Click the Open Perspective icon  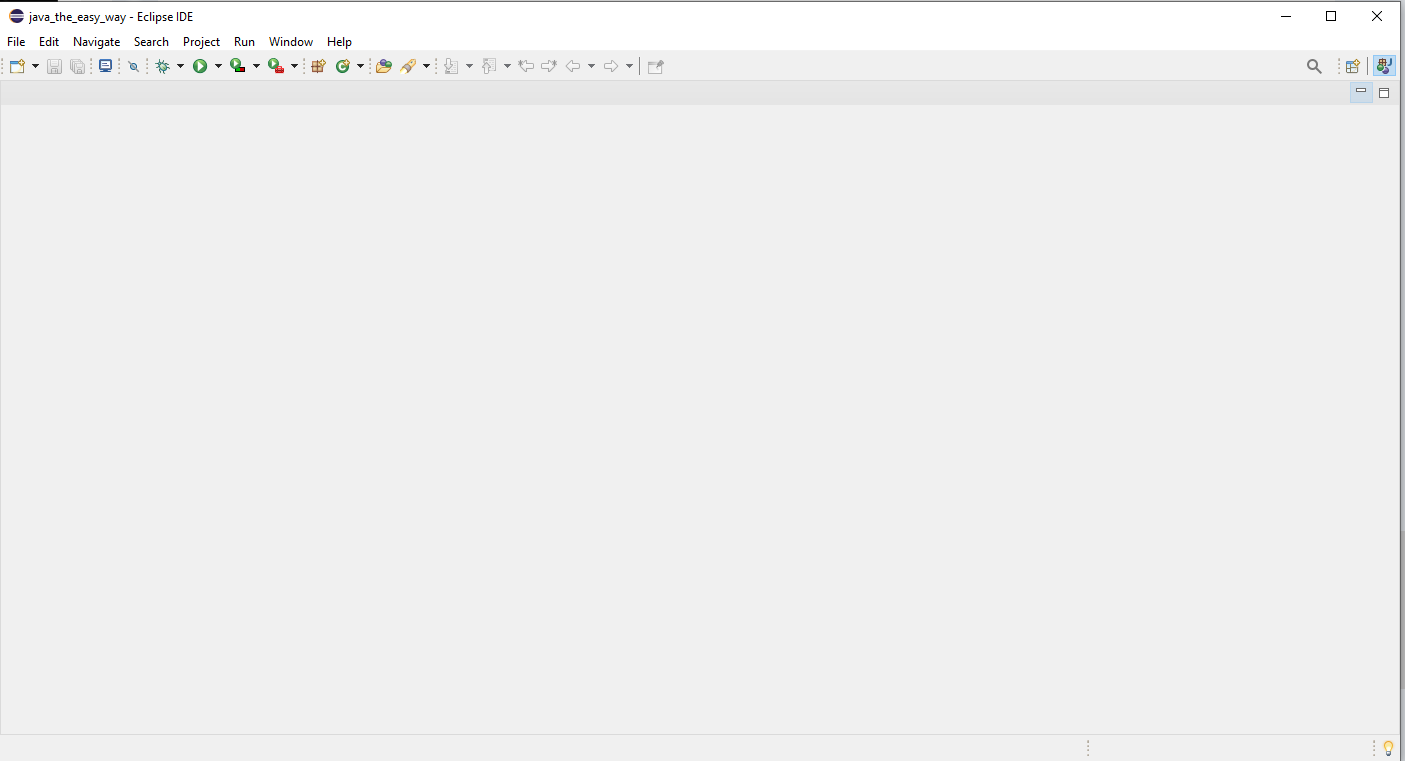tap(1352, 66)
